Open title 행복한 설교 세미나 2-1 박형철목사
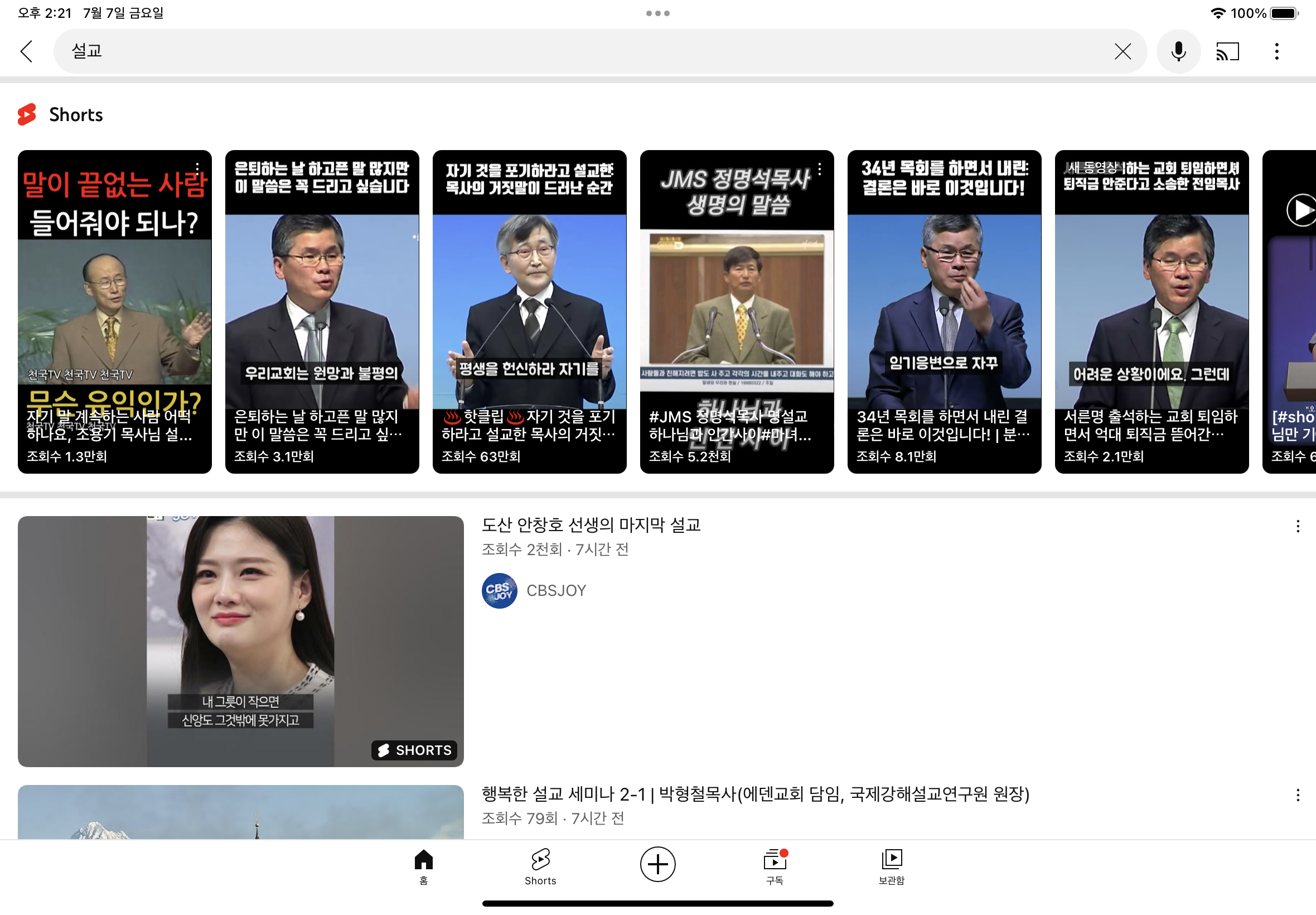Image resolution: width=1316 pixels, height=915 pixels. click(x=755, y=793)
